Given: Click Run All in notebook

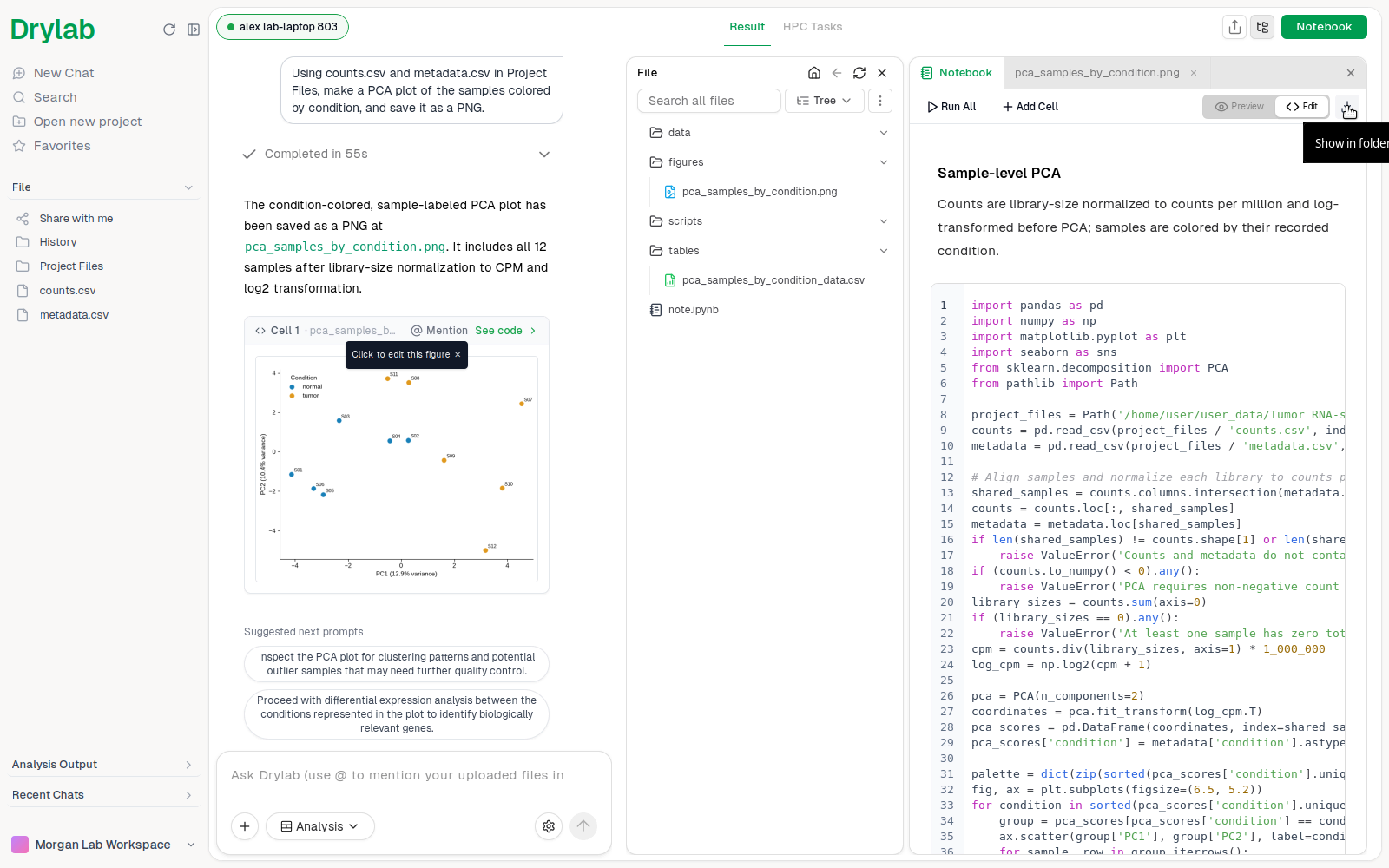Looking at the screenshot, I should (x=951, y=107).
